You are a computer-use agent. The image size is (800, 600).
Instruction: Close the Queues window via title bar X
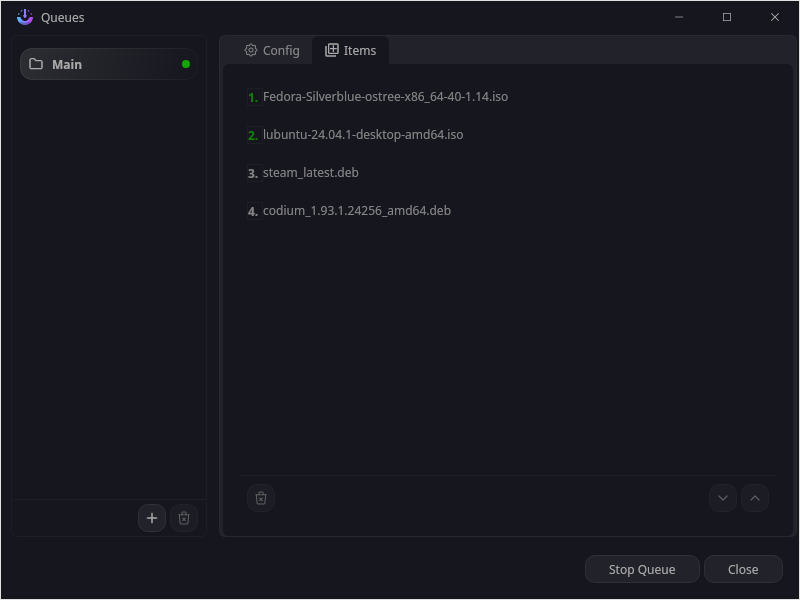[775, 17]
